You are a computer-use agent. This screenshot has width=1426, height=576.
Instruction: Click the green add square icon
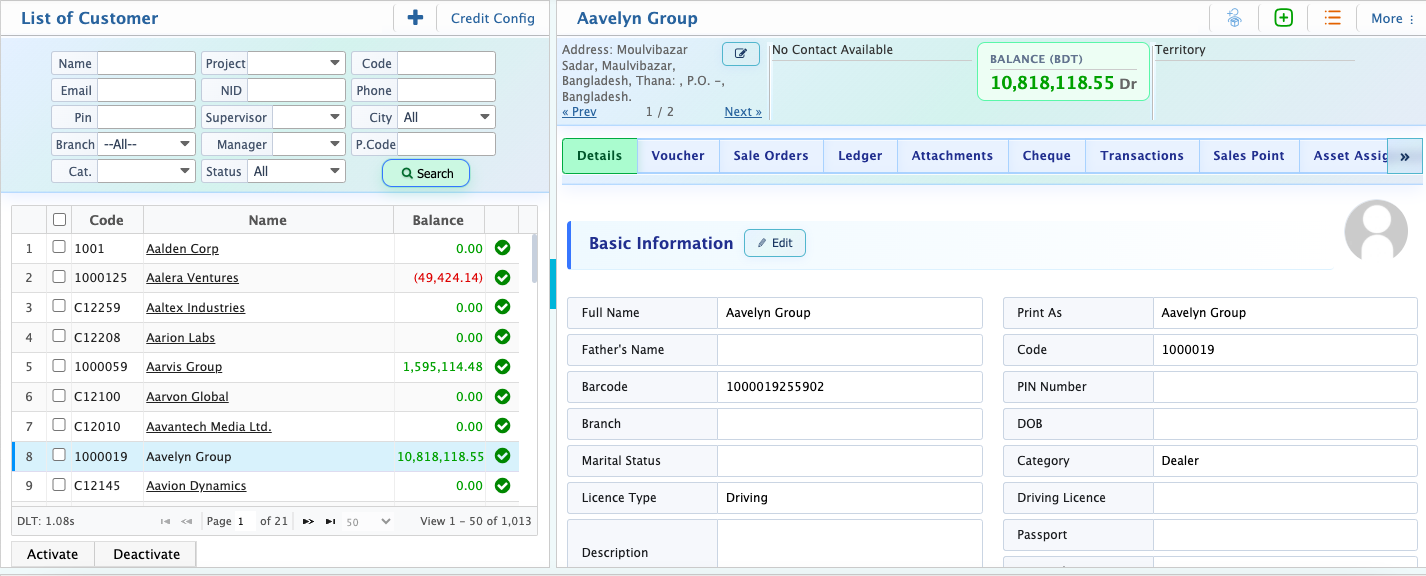[1283, 18]
